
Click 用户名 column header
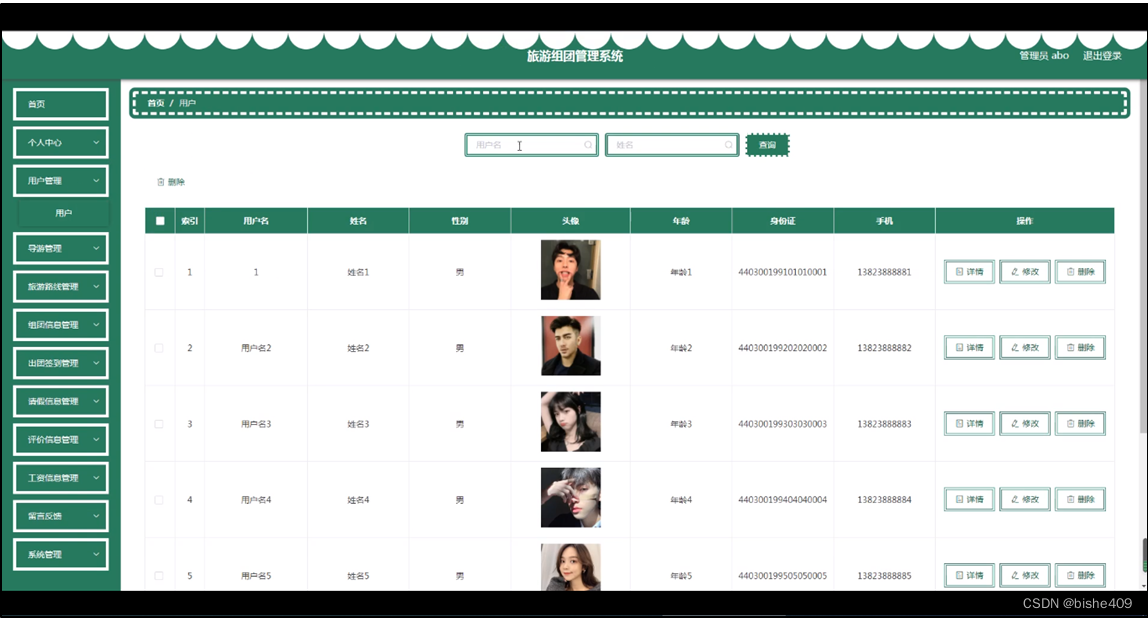coord(256,220)
